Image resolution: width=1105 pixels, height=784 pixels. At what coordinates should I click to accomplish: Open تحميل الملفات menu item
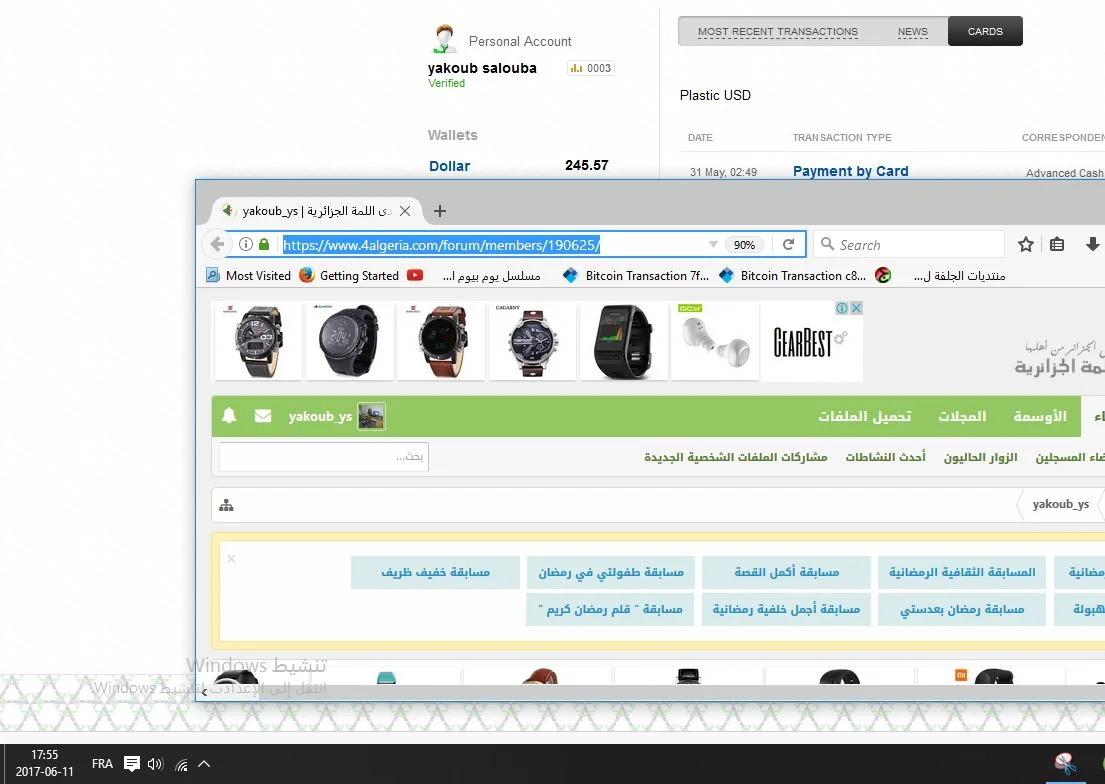click(x=865, y=416)
